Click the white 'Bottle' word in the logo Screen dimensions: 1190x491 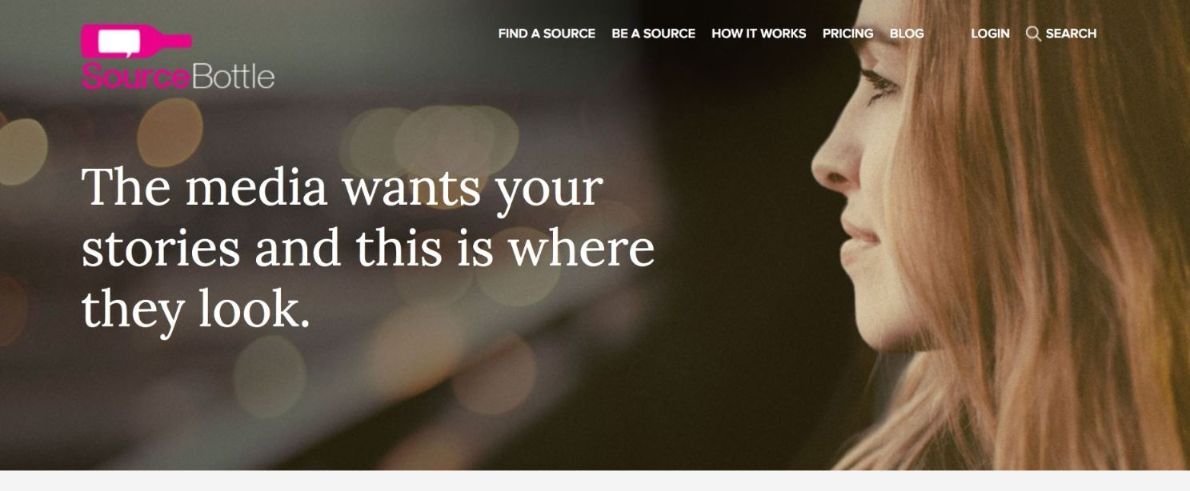pyautogui.click(x=233, y=77)
